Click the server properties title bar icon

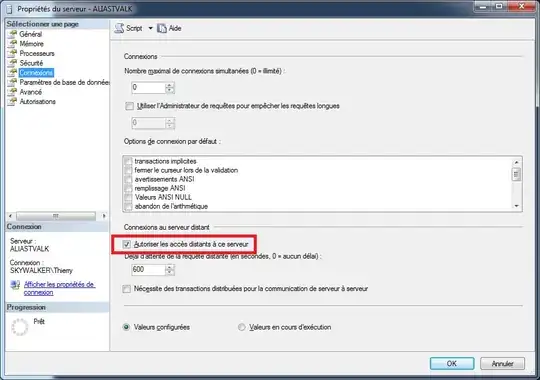[9, 9]
